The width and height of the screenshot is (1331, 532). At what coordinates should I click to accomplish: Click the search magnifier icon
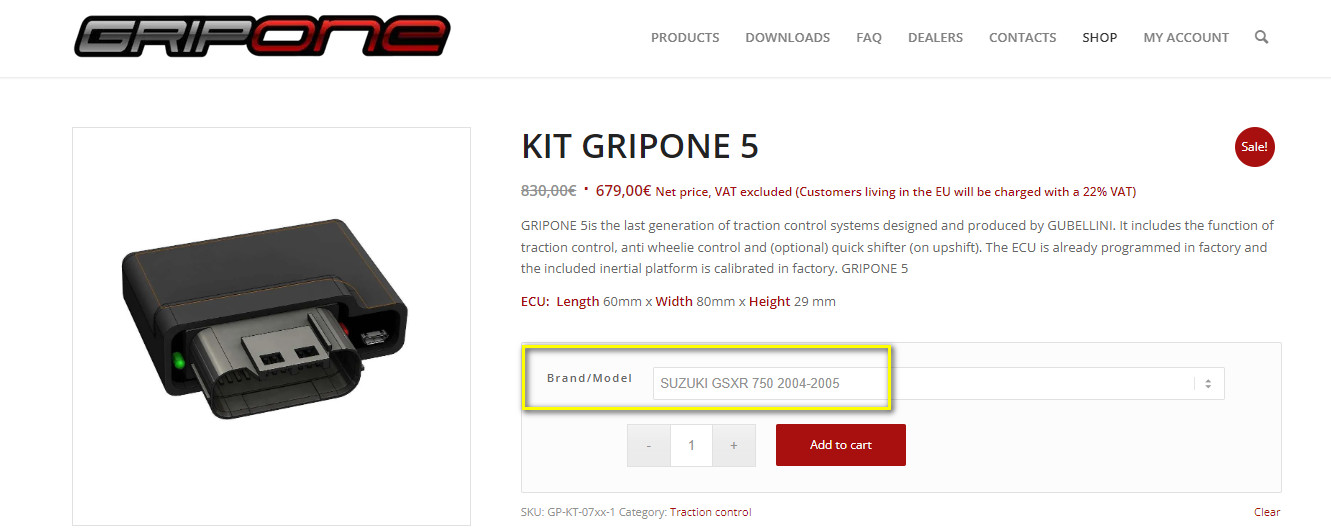[1261, 37]
